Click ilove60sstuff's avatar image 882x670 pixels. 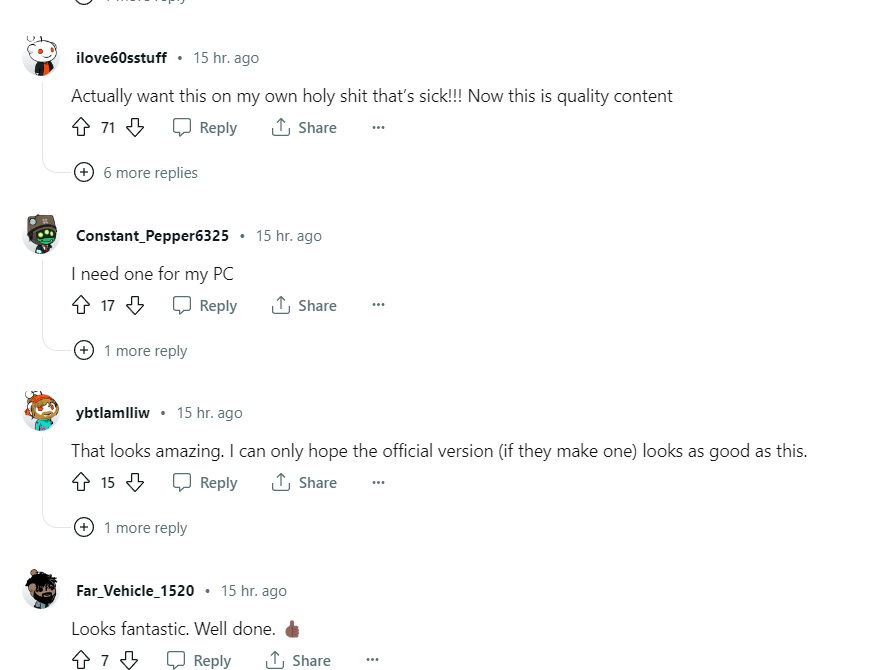pos(41,57)
